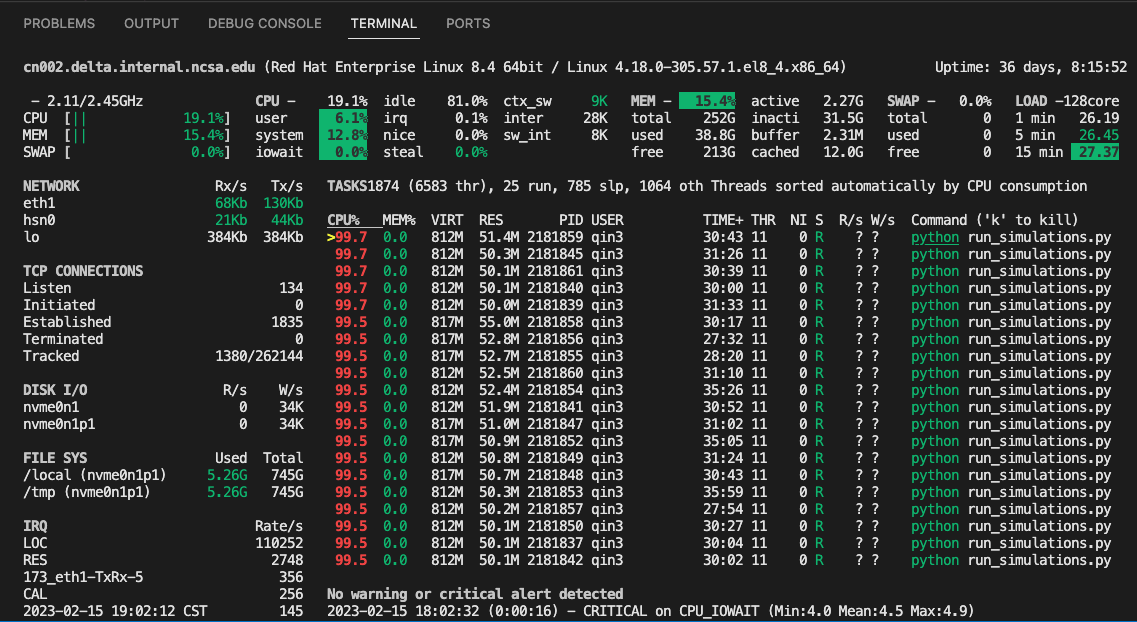Switch to the PROBLEMS tab
The width and height of the screenshot is (1137, 622).
pyautogui.click(x=58, y=23)
